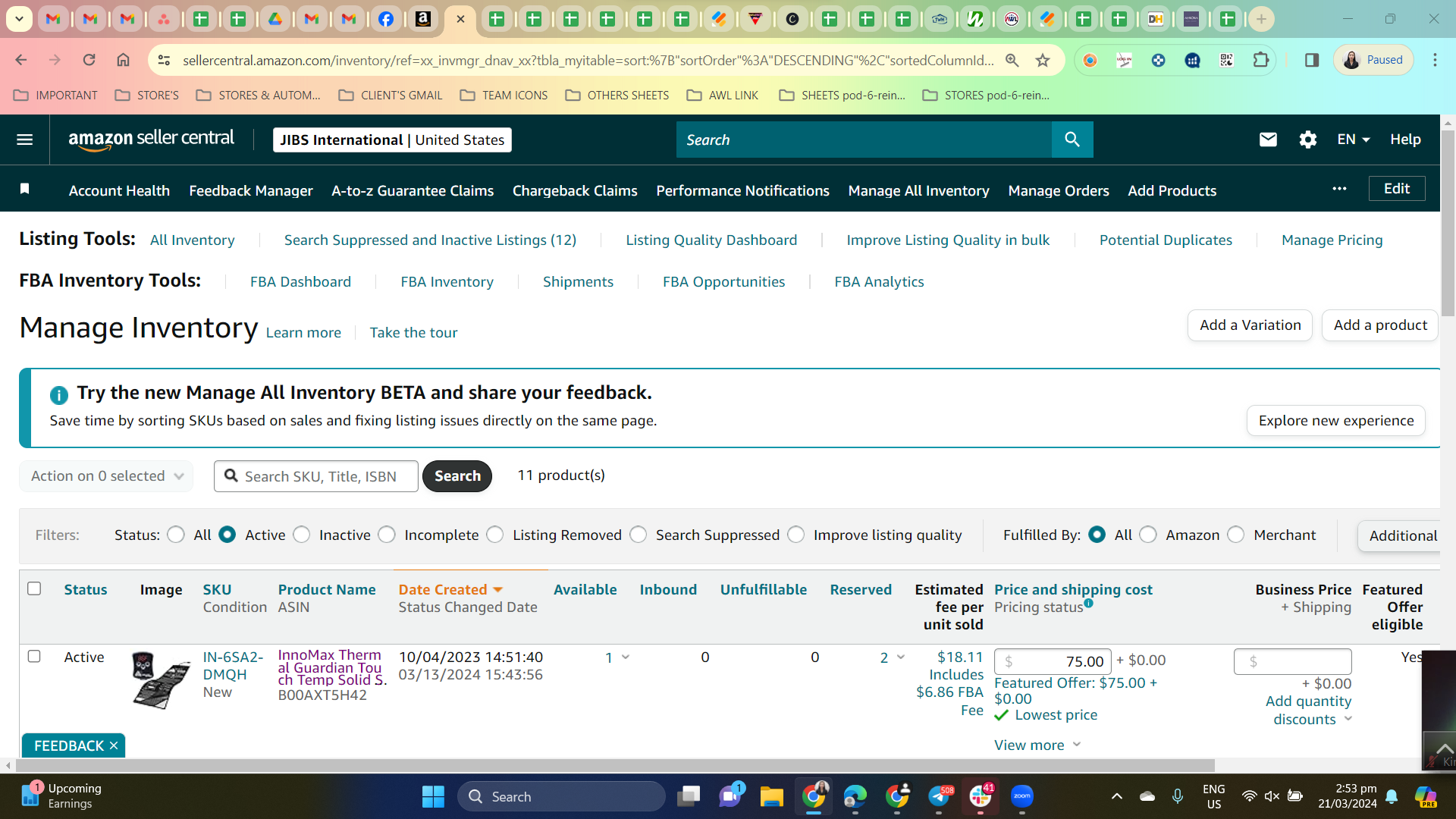
Task: Open Zoom from the taskbar
Action: [1021, 796]
